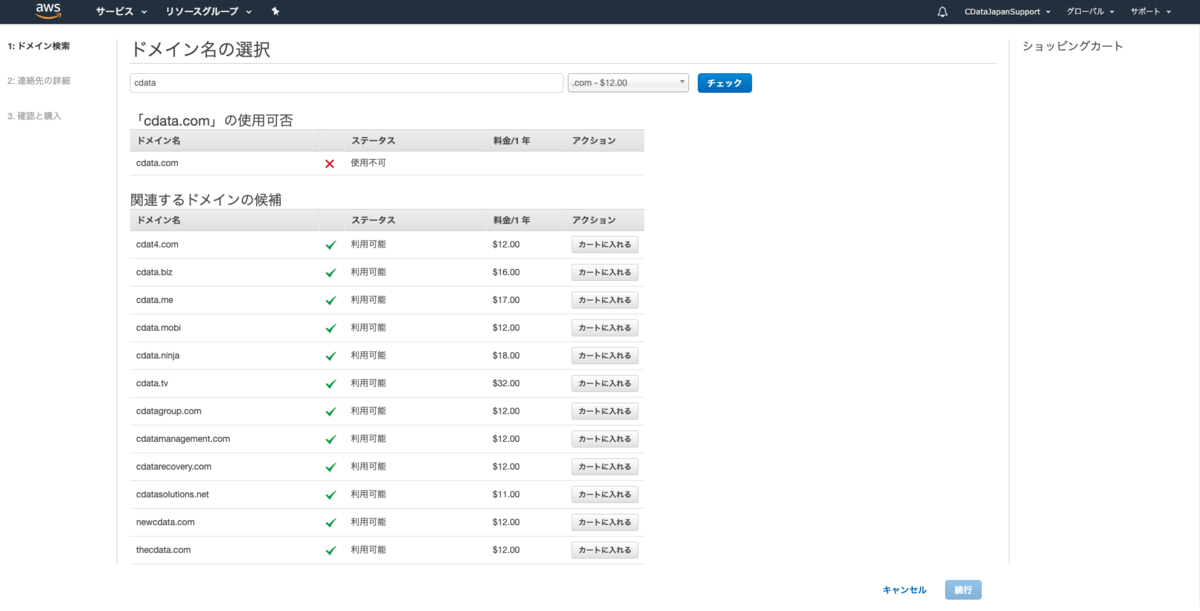Add cdata.tv to cart
The image size is (1200, 611).
coord(605,383)
